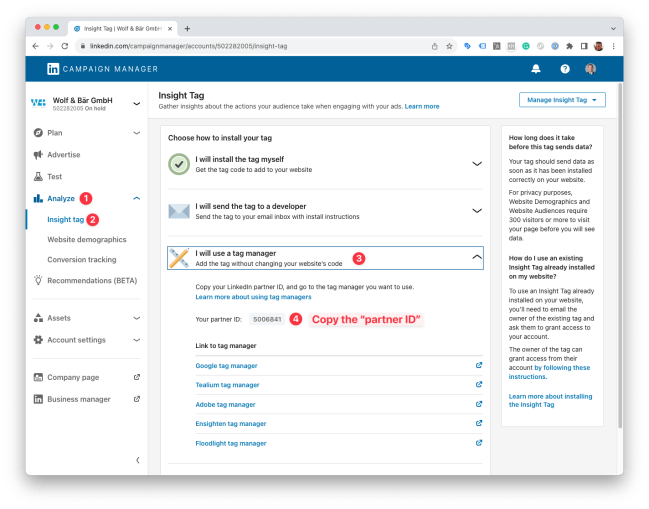
Task: Open 'Learn more about using tag managers' link
Action: (x=253, y=297)
